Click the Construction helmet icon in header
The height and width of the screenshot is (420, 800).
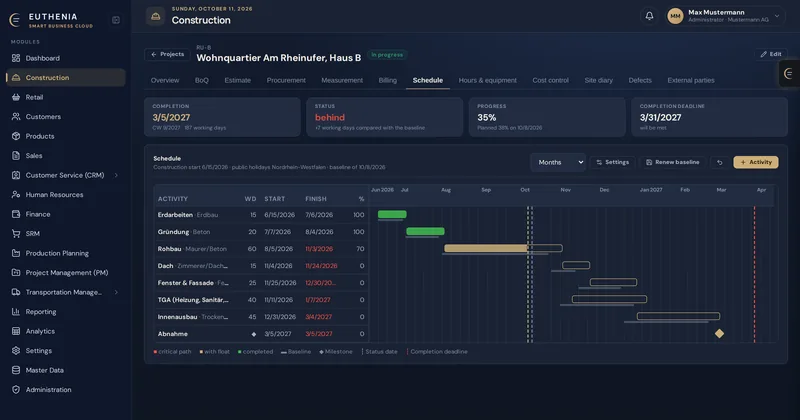coord(156,16)
